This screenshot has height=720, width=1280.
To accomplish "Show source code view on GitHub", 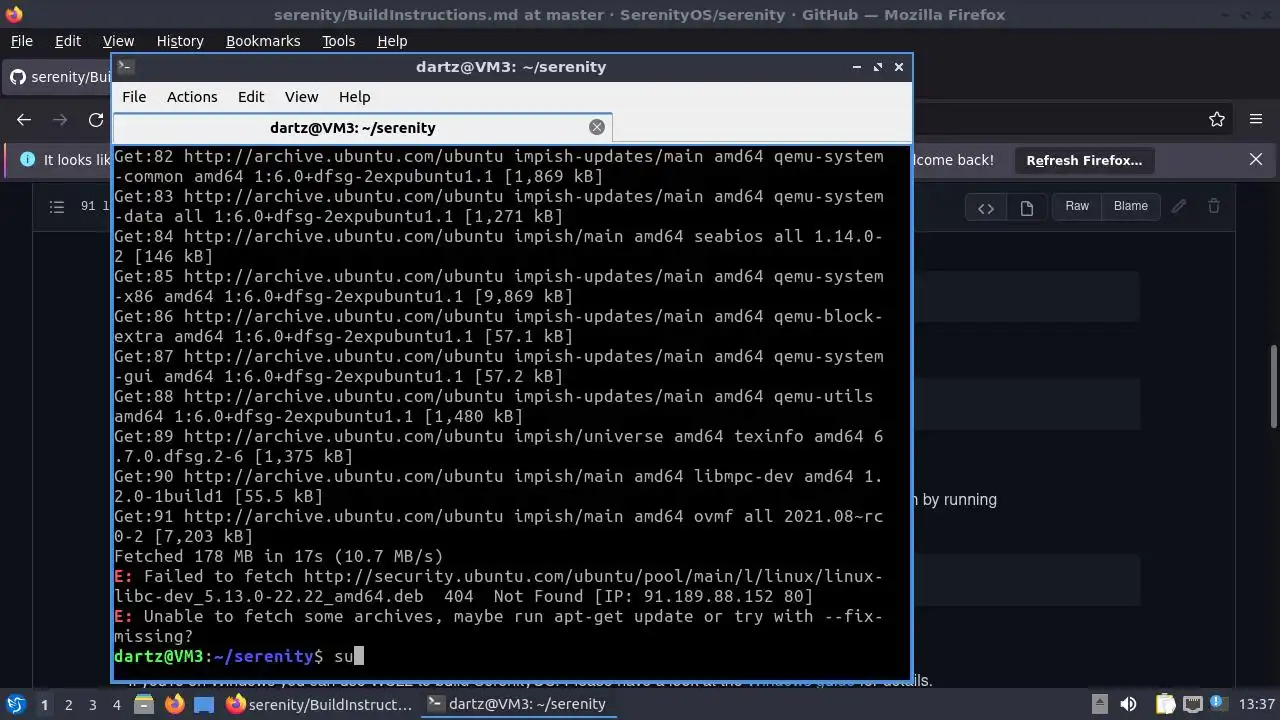I will [986, 207].
